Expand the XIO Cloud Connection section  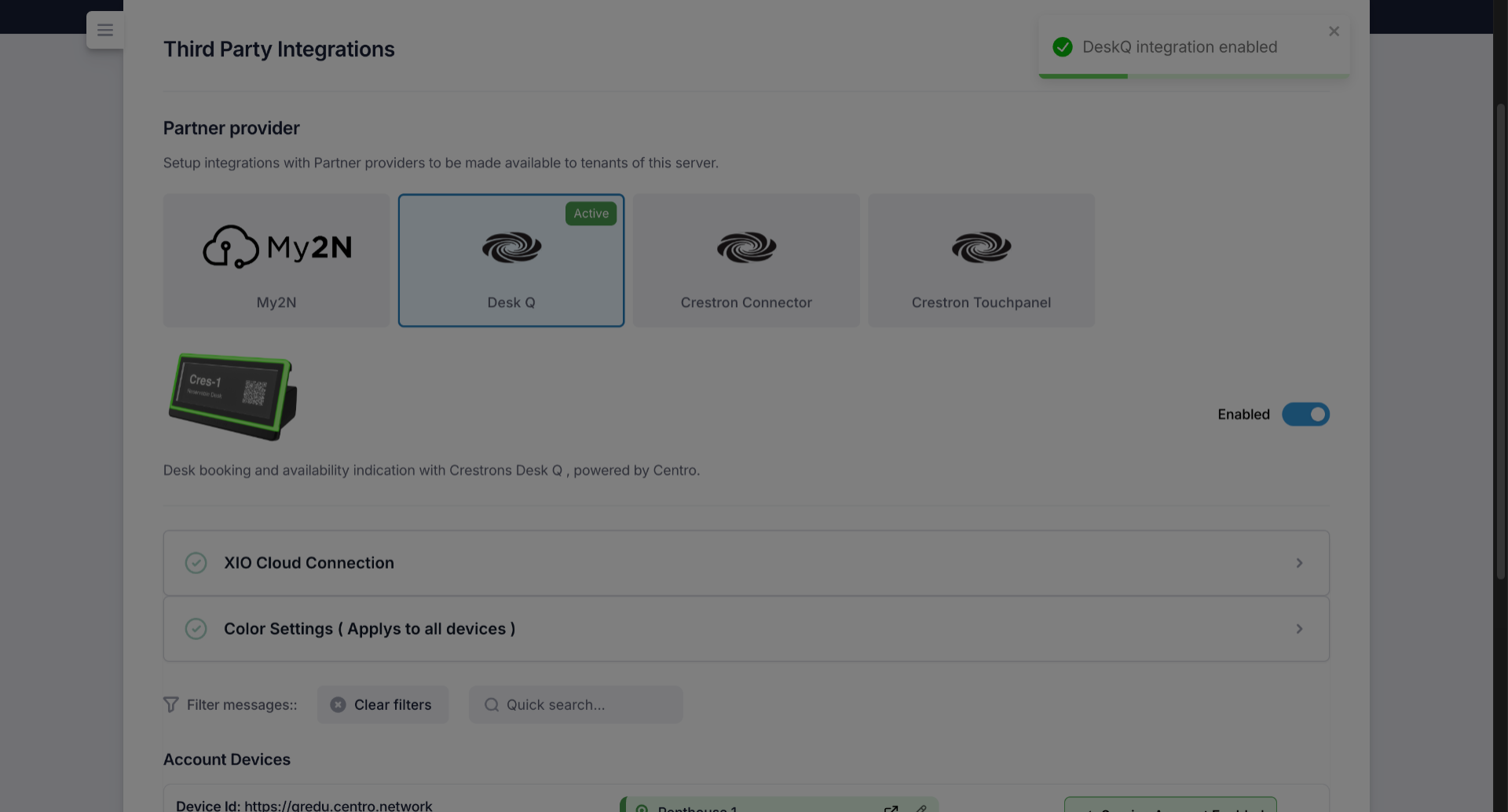coord(1299,562)
